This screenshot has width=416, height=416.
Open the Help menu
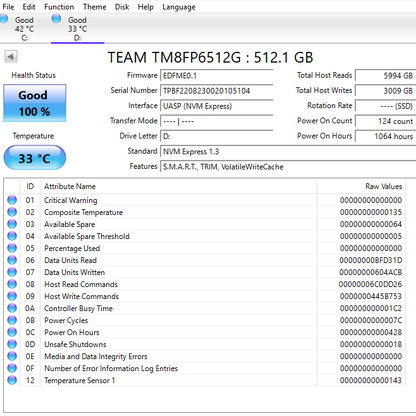click(146, 7)
